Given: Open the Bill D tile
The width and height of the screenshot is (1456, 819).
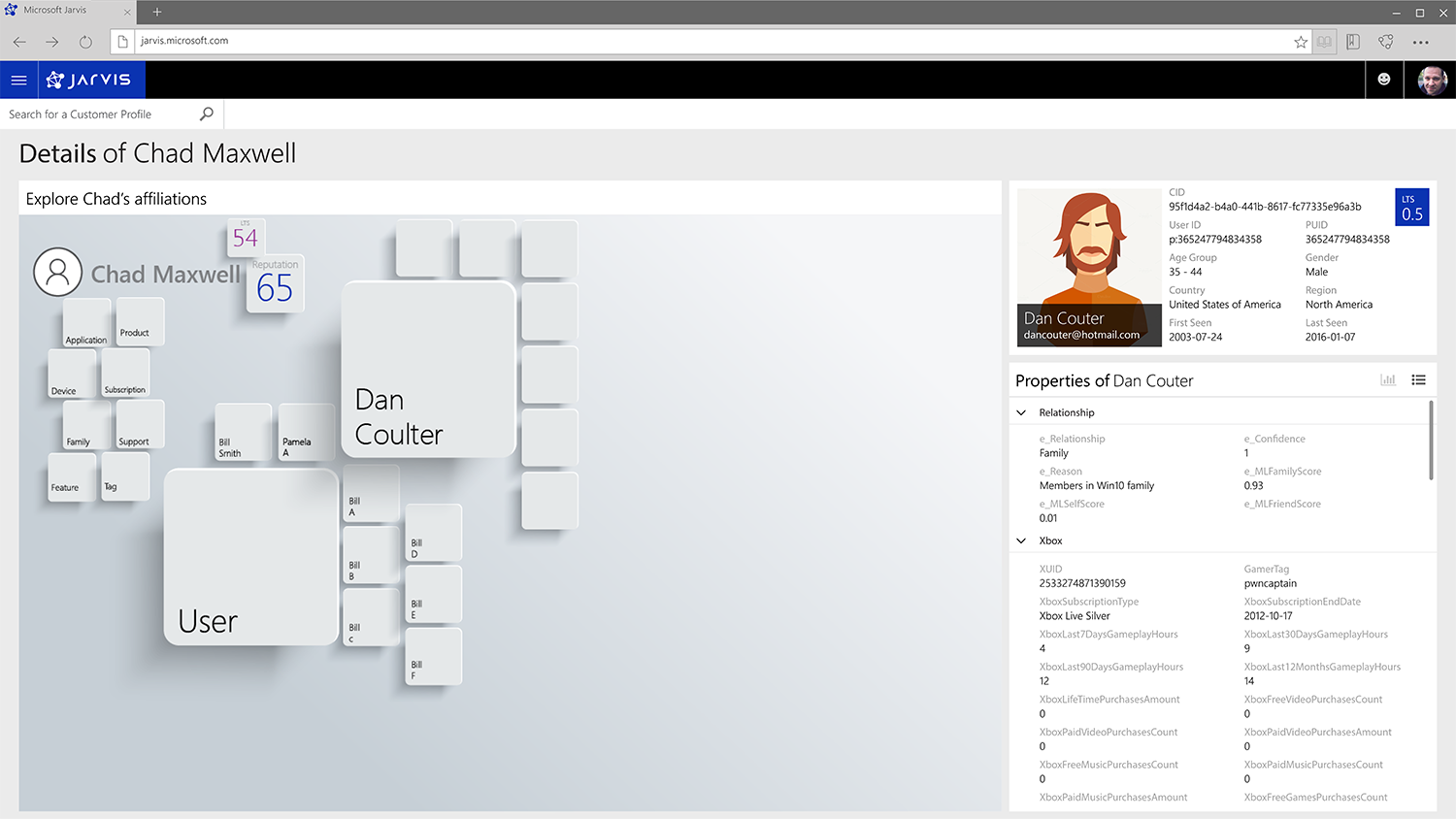Looking at the screenshot, I should coord(433,533).
